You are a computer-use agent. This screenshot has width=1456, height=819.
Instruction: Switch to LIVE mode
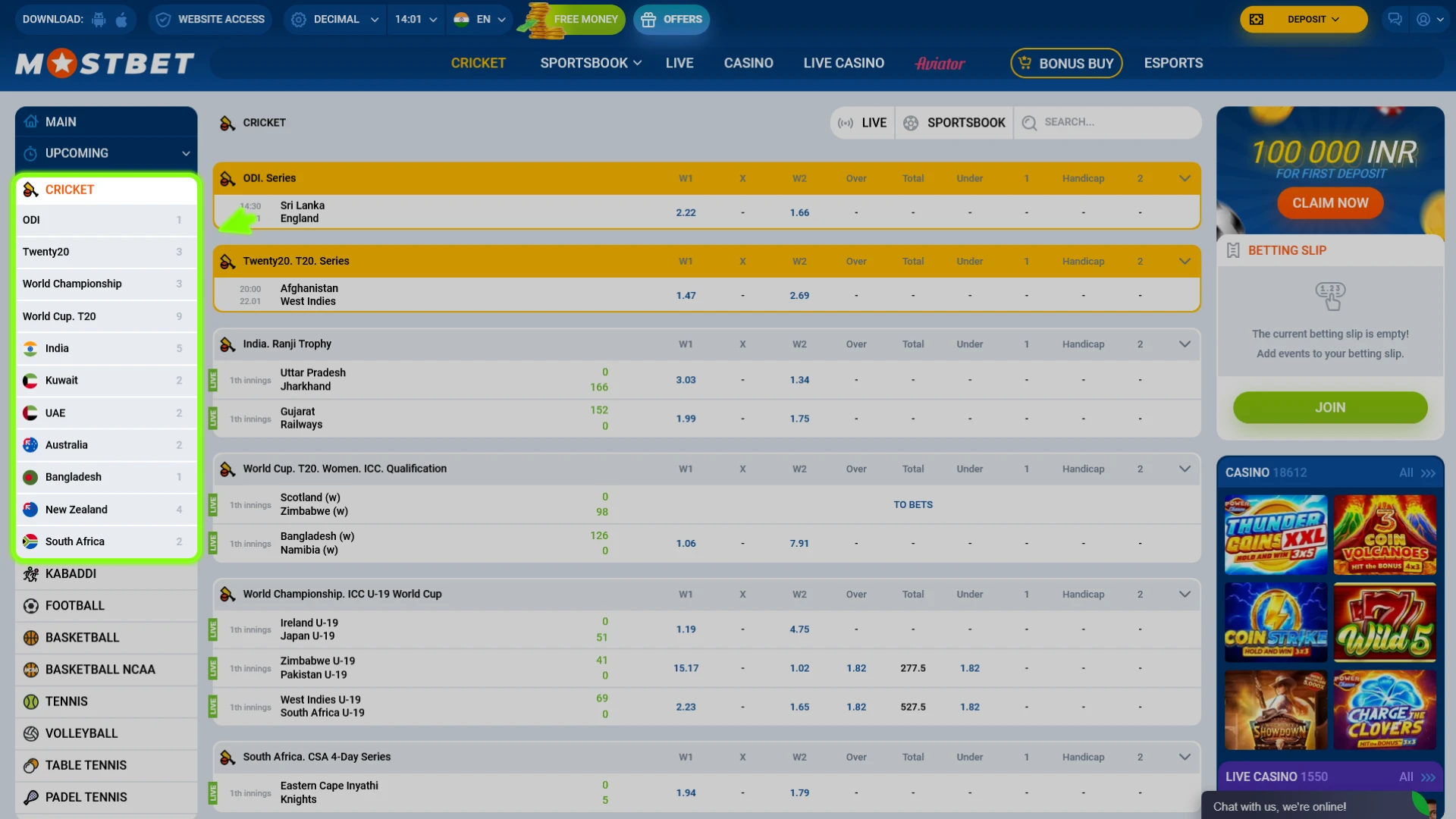tap(862, 122)
